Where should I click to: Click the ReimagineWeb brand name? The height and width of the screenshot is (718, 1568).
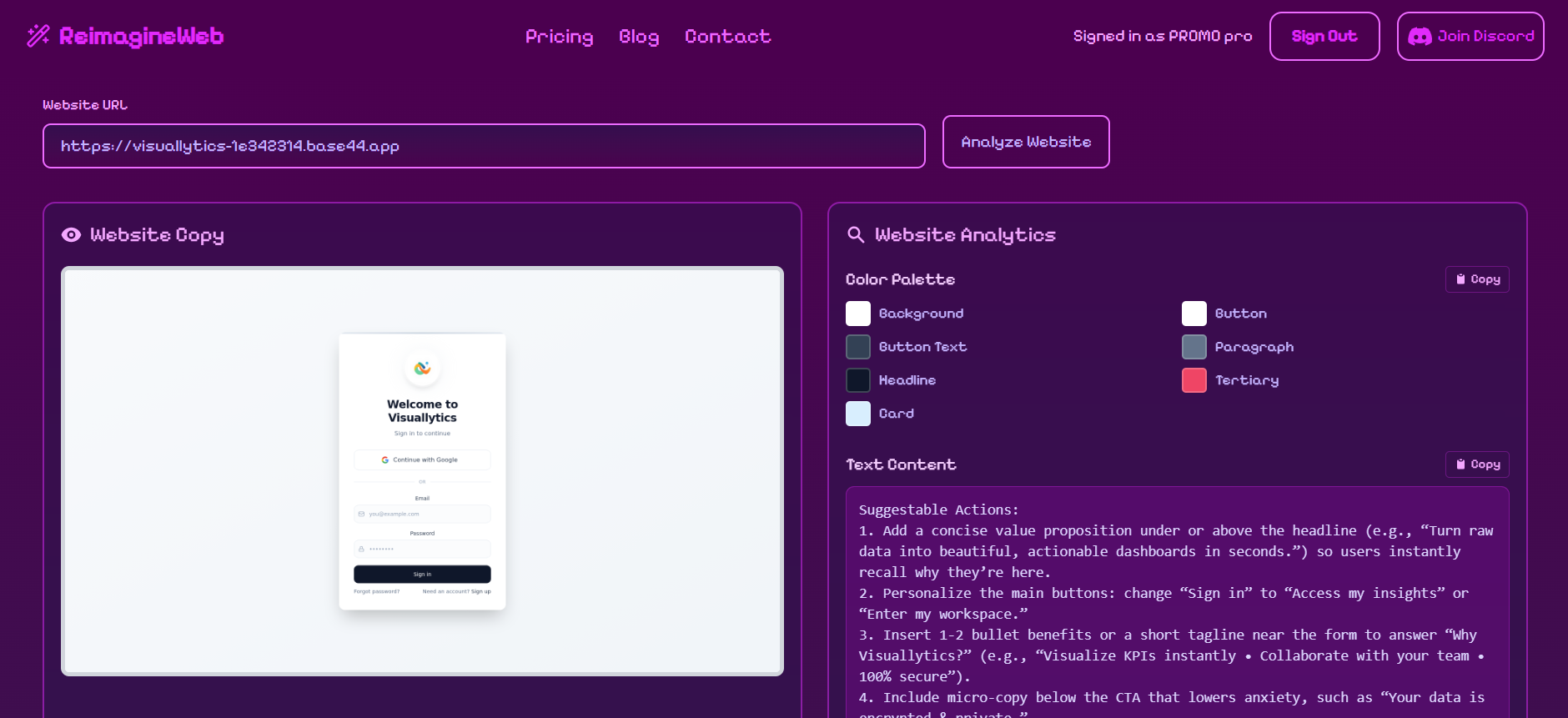tap(141, 37)
